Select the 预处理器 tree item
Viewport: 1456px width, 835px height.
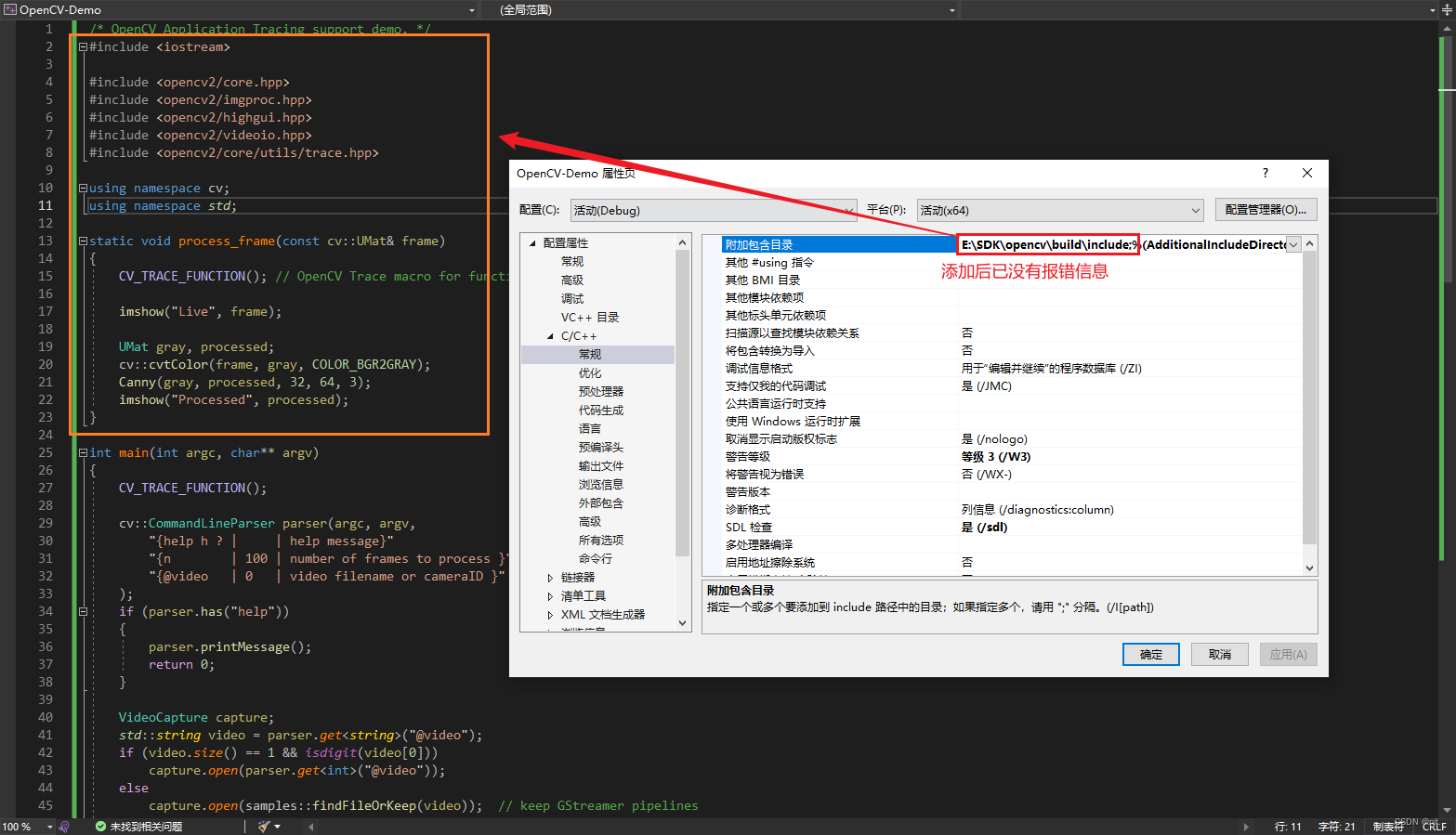point(601,392)
